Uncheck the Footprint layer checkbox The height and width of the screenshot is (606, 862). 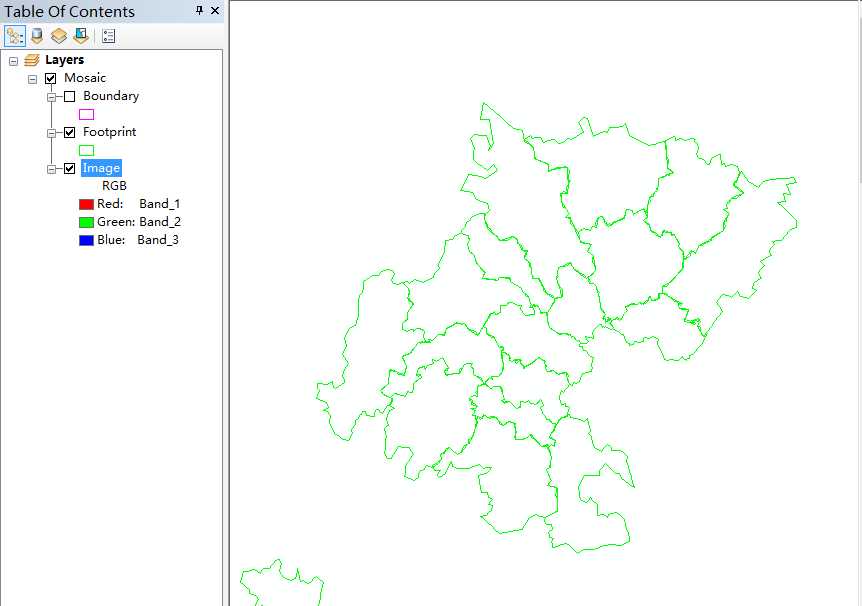[x=69, y=133]
